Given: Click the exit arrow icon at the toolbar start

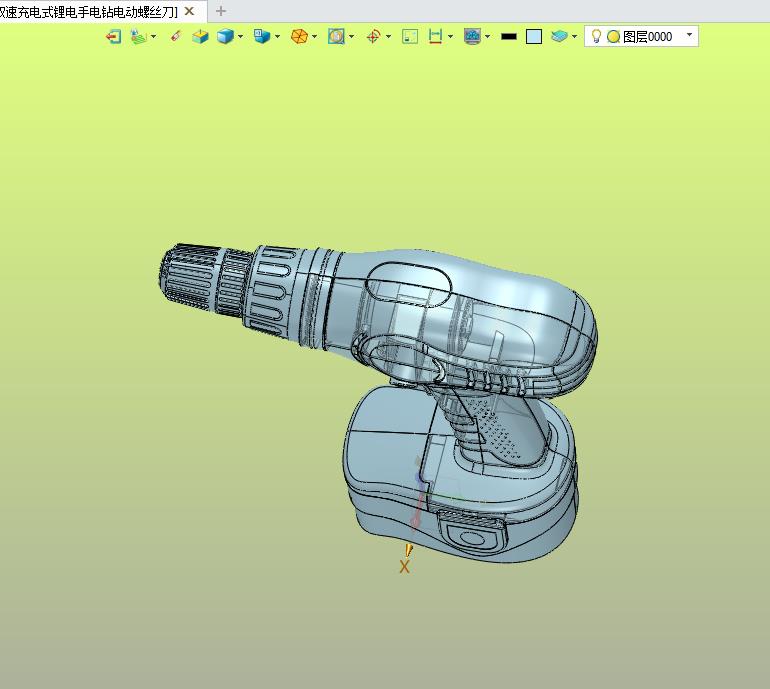Looking at the screenshot, I should [113, 36].
